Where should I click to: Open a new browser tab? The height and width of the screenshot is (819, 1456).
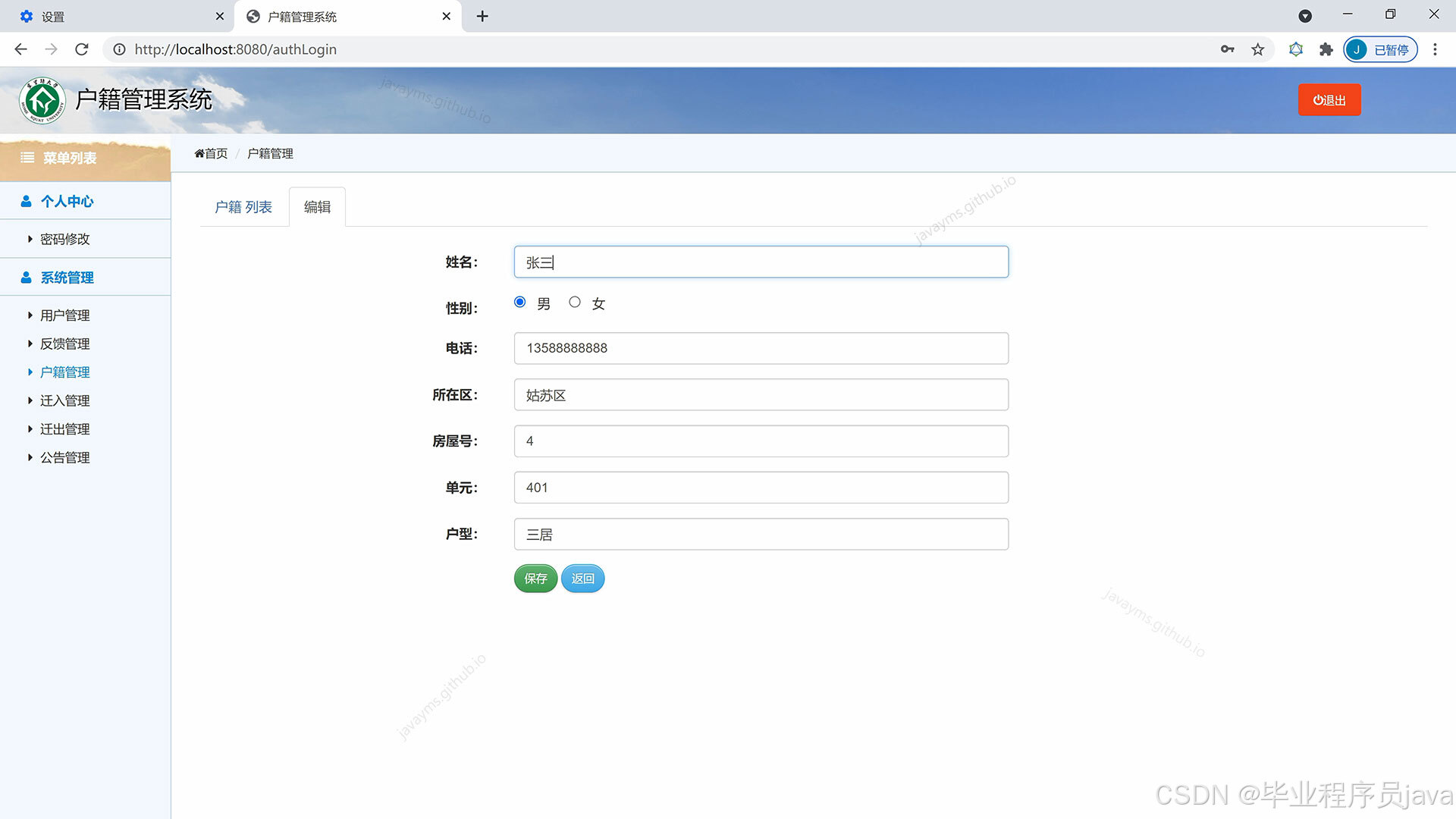(482, 16)
